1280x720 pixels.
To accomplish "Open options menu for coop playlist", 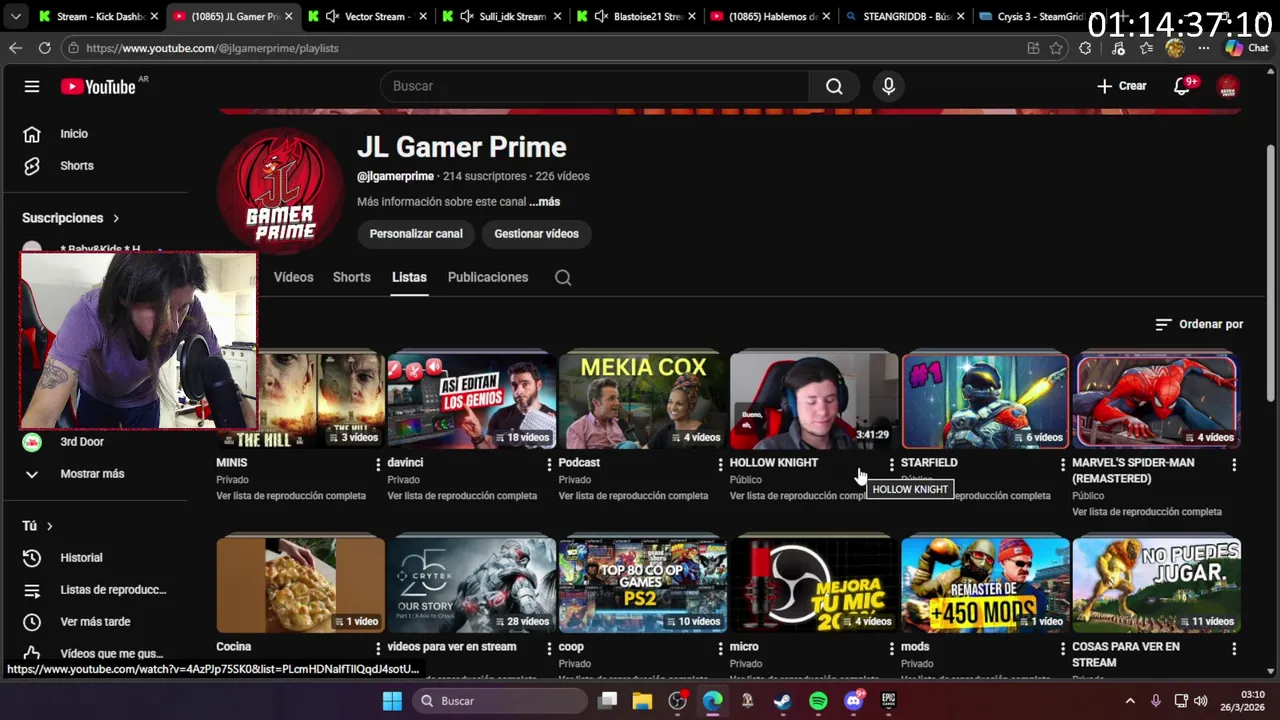I will [720, 648].
